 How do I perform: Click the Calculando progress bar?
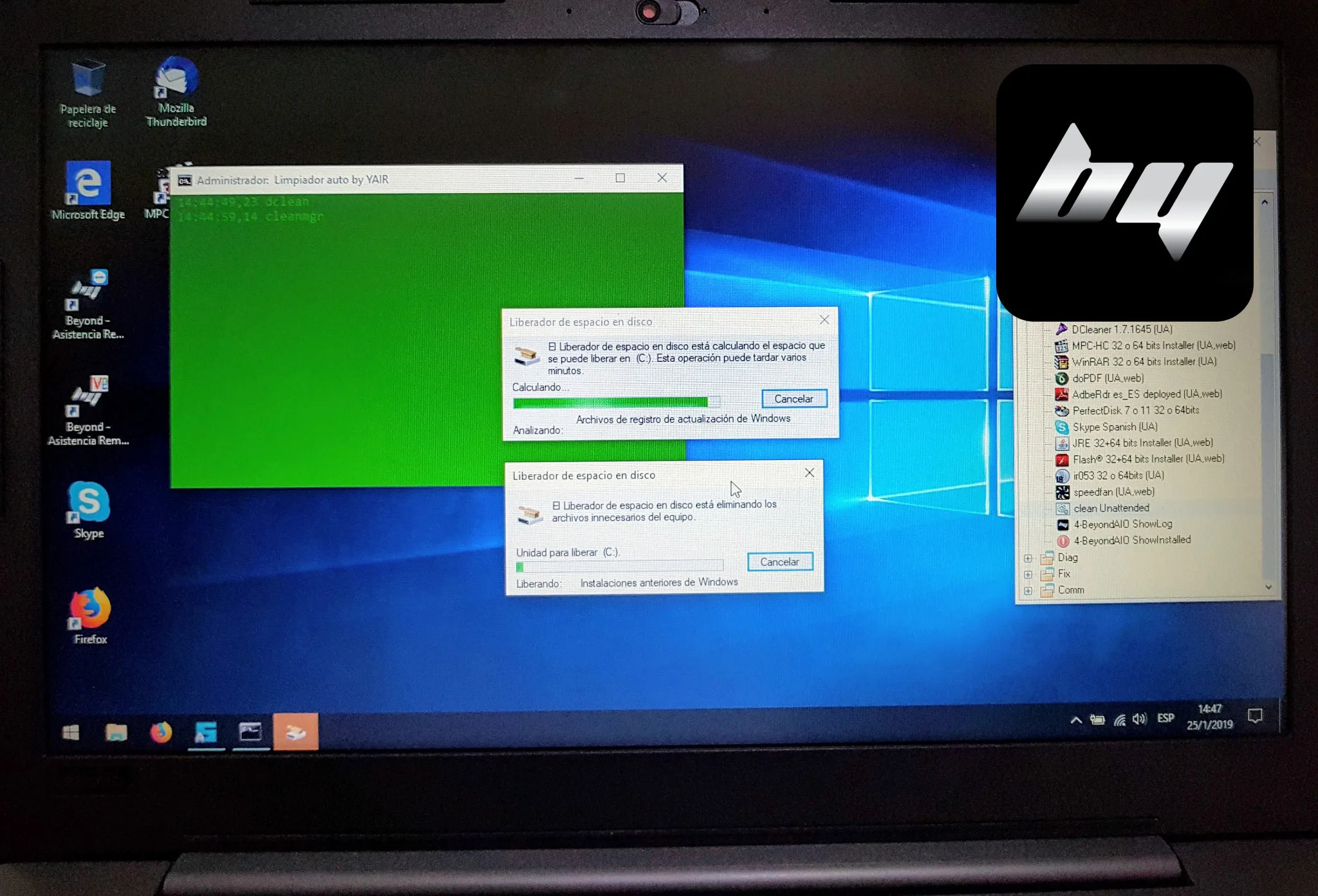(x=616, y=403)
